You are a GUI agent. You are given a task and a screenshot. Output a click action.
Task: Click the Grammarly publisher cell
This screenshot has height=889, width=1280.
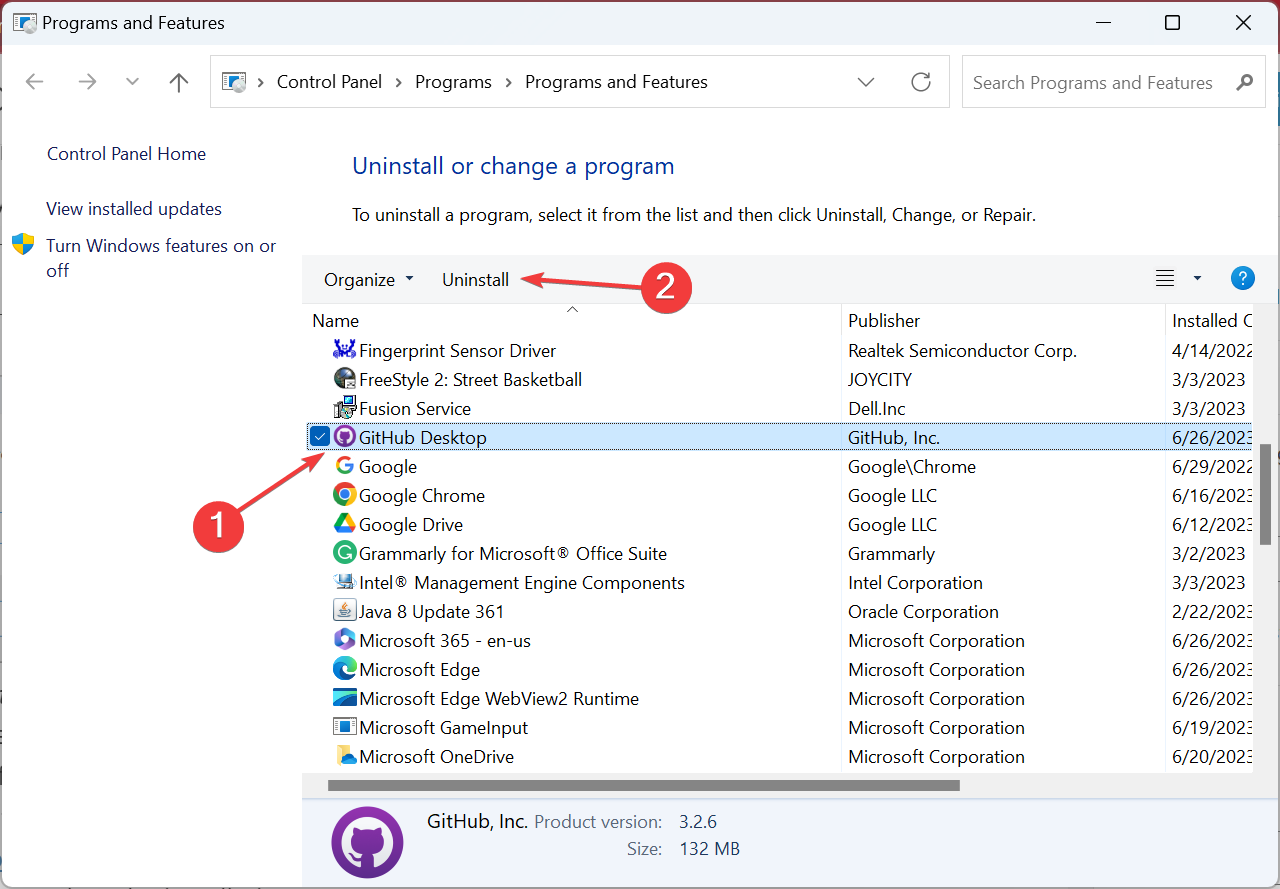tap(891, 553)
